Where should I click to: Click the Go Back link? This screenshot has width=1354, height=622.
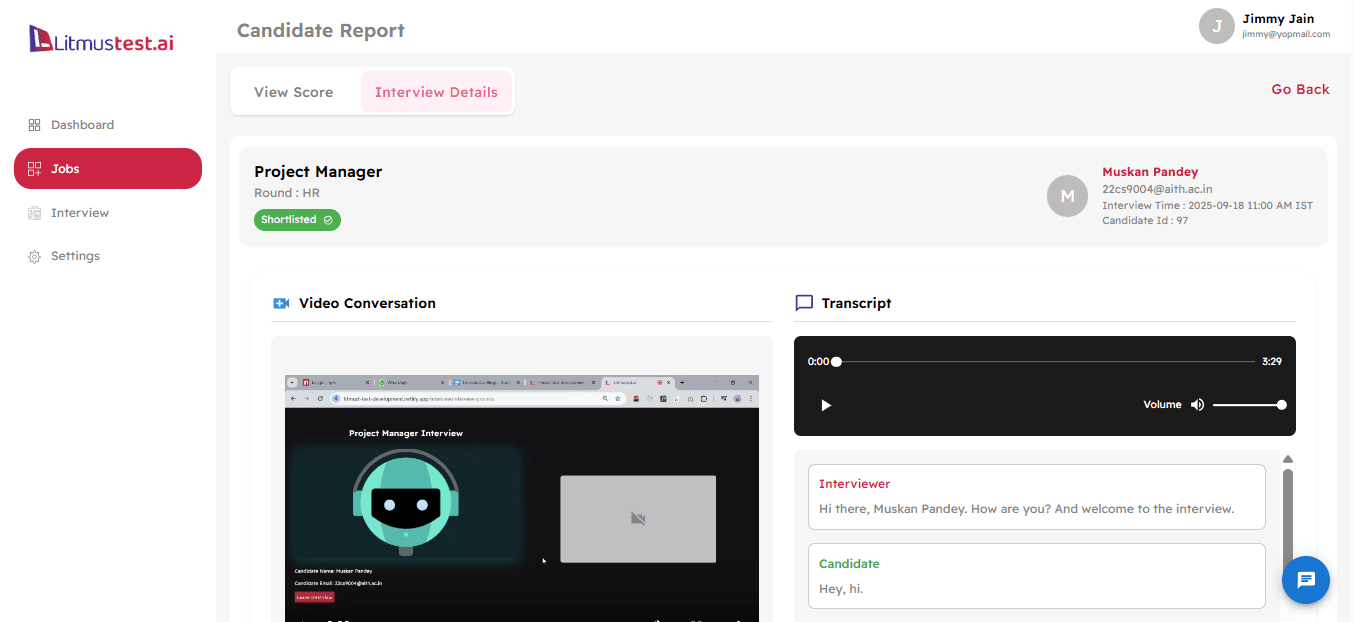coord(1300,89)
